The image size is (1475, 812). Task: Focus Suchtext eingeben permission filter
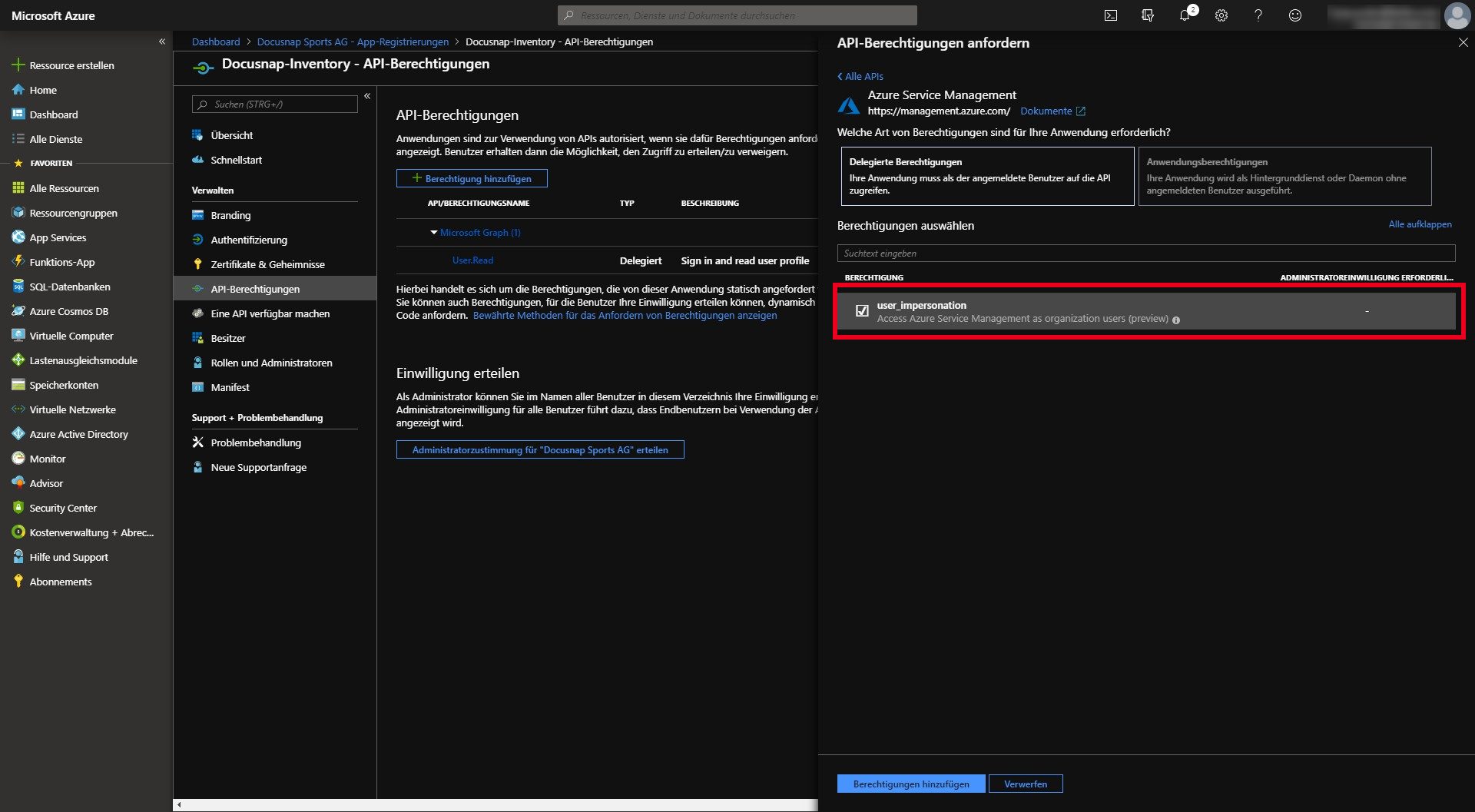(x=1145, y=254)
